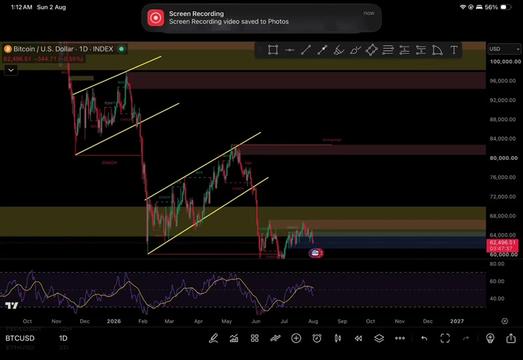Image resolution: width=523 pixels, height=360 pixels.
Task: Select the rectangle shape tool in the favorites toolbar
Action: point(273,50)
